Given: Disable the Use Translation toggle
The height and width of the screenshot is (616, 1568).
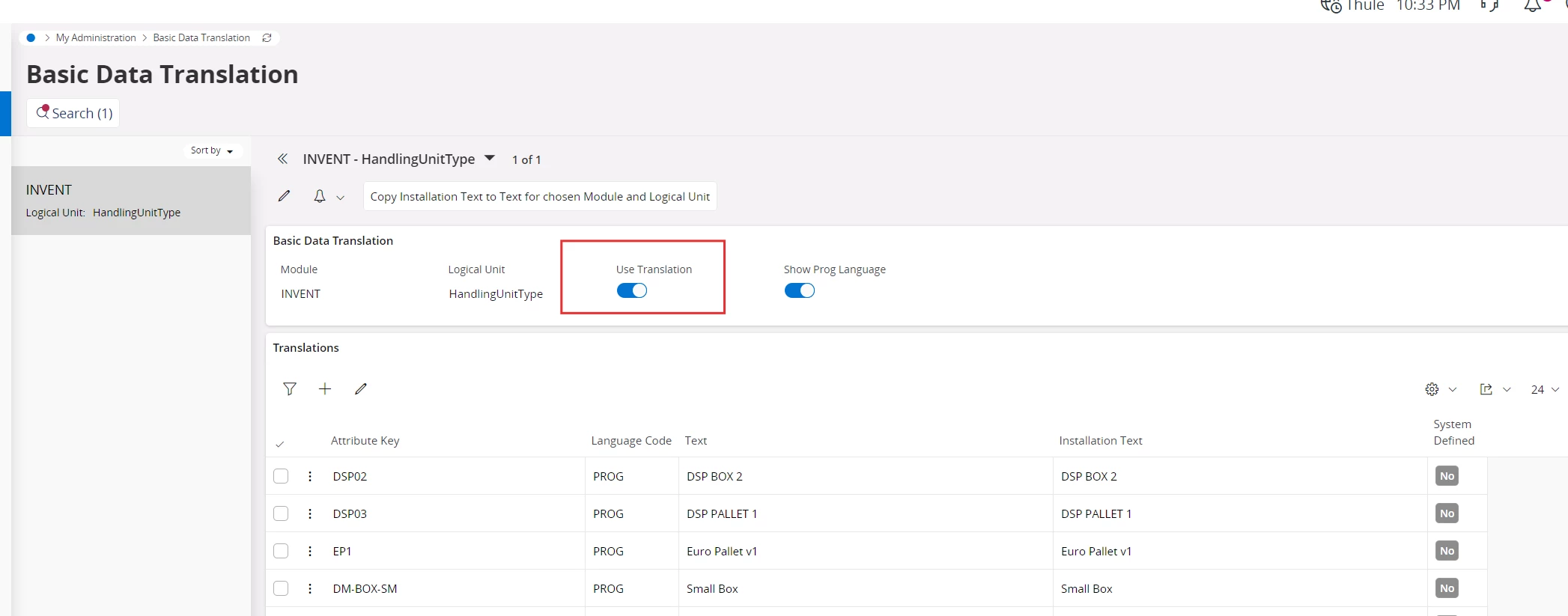Looking at the screenshot, I should 632,290.
